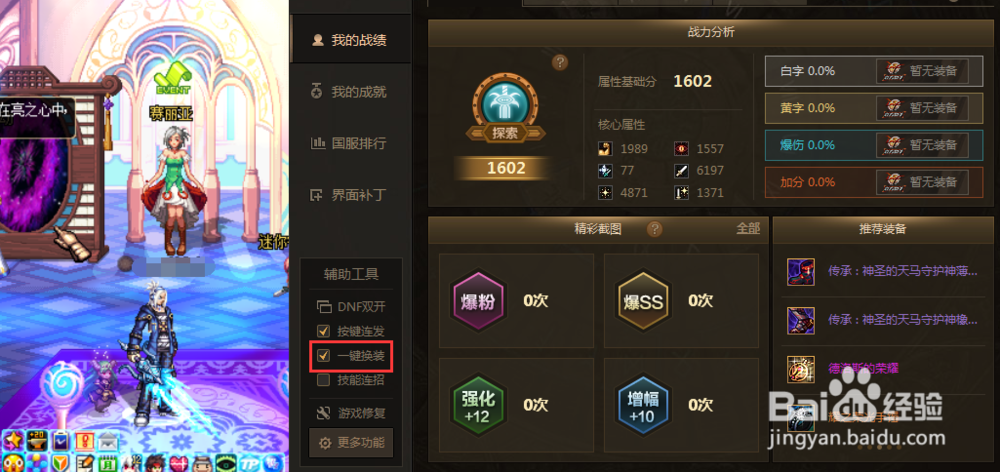Open the 爆粉 hexagon badge

click(478, 300)
